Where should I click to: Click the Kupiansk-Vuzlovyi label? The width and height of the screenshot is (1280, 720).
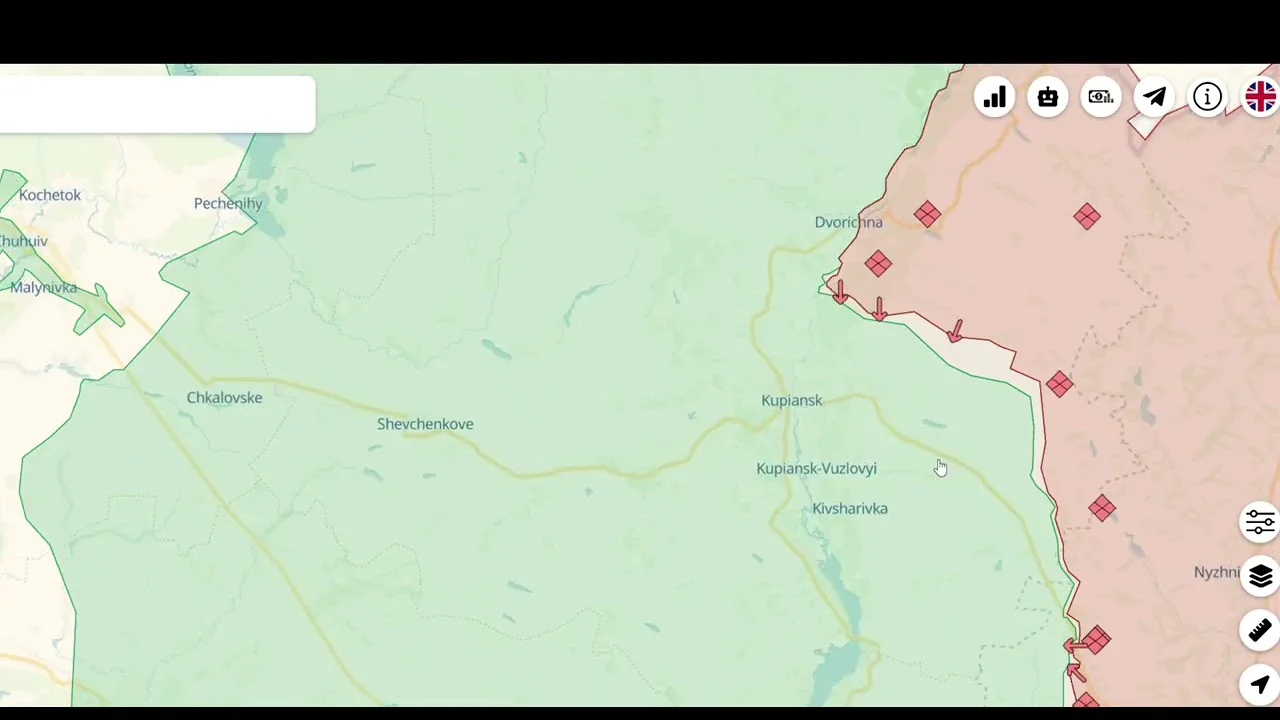[x=817, y=468]
